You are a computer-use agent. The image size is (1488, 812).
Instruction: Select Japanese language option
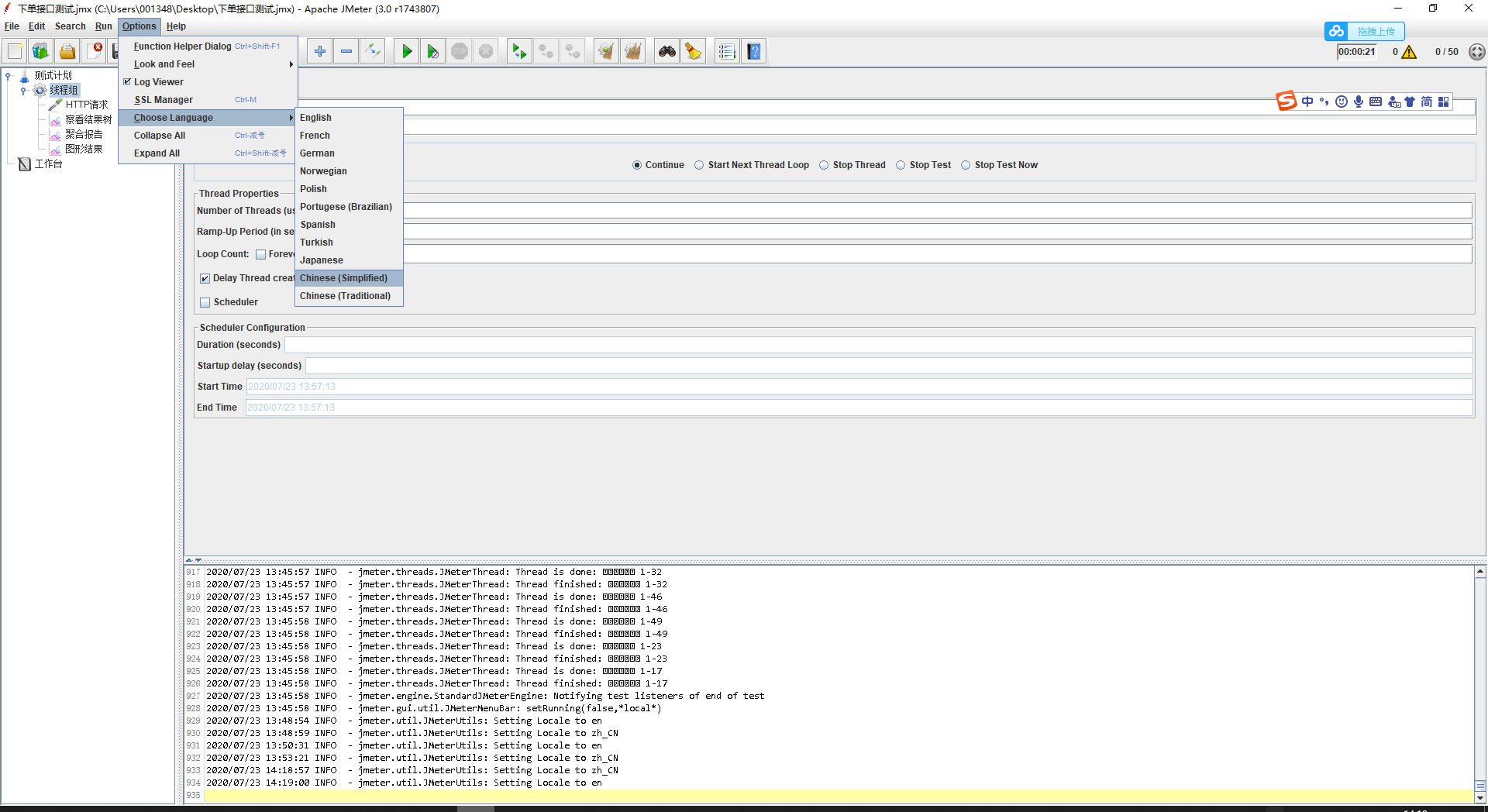point(349,260)
